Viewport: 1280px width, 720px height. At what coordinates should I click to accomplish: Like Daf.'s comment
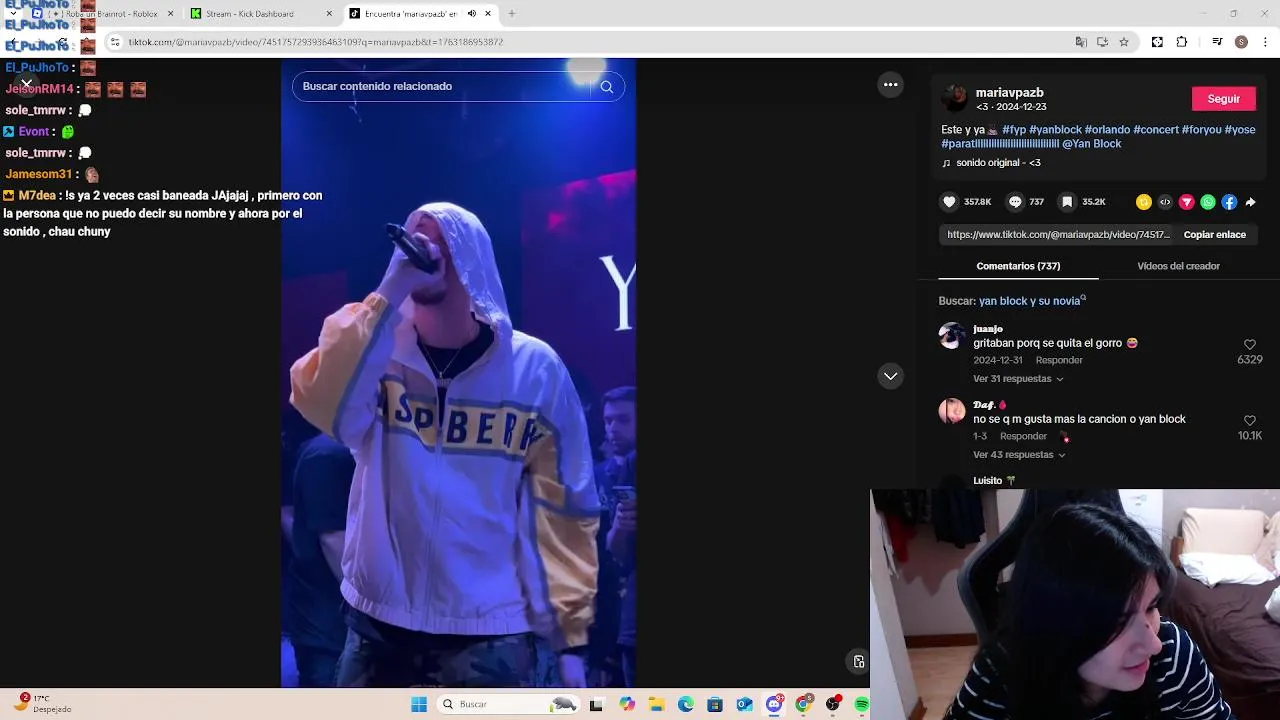click(1249, 421)
